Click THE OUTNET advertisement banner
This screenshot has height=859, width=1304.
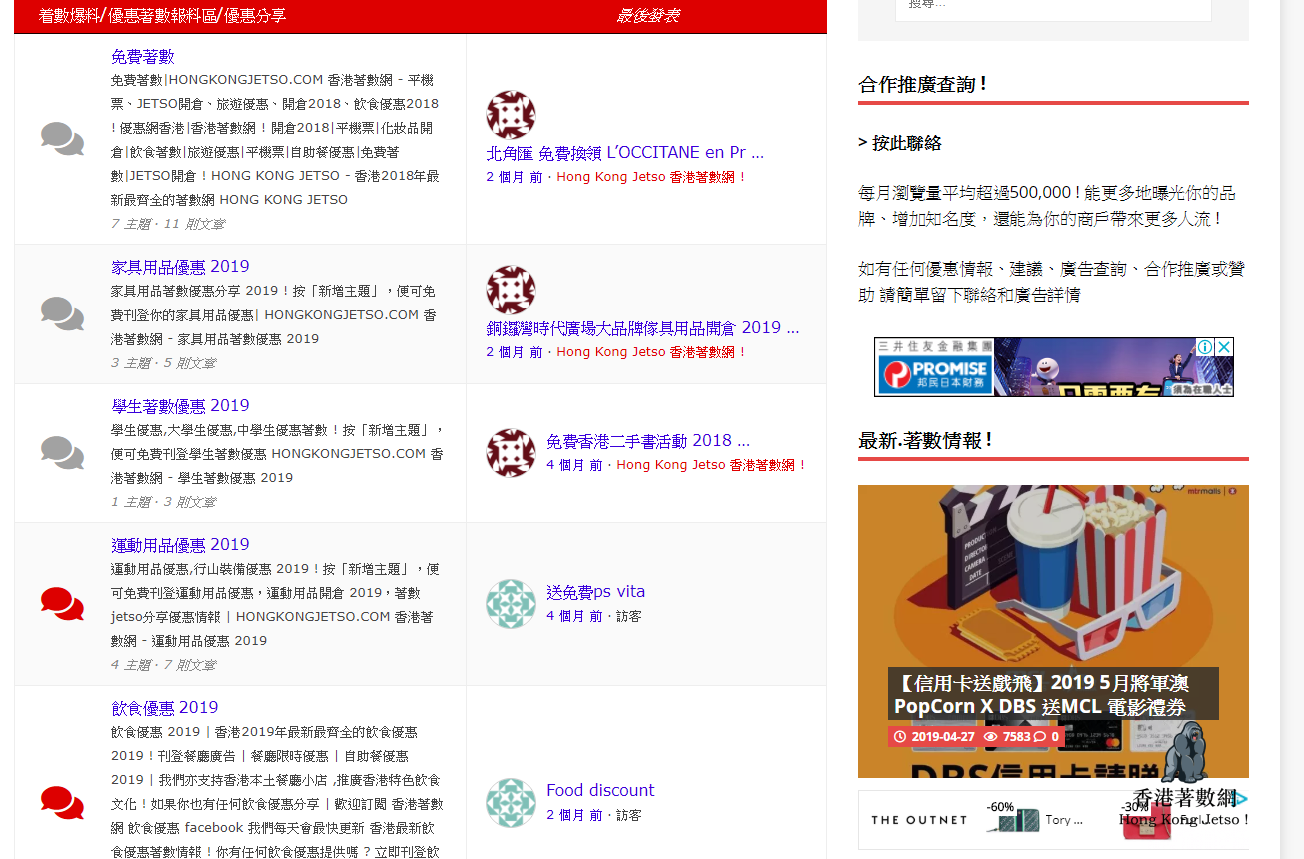point(1053,820)
